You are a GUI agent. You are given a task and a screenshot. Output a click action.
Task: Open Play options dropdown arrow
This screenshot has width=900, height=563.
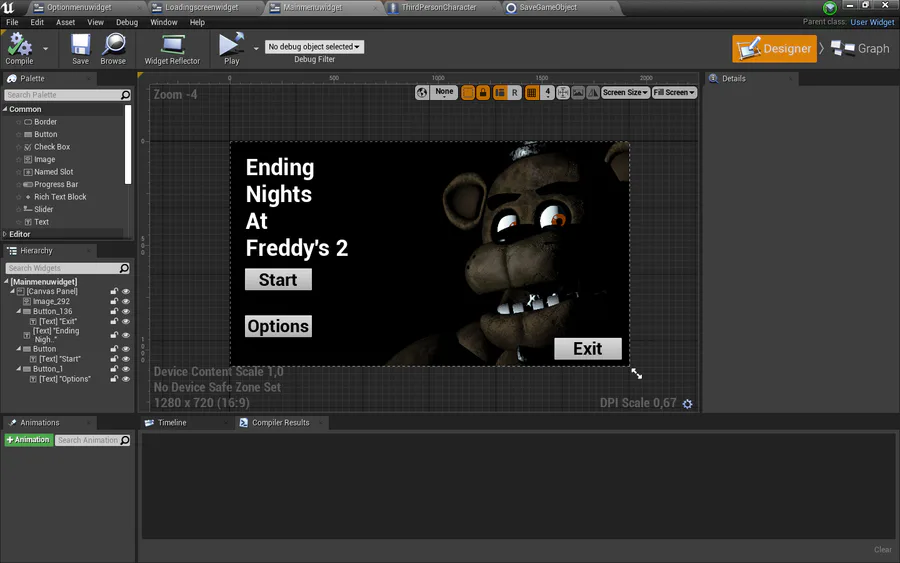[256, 49]
